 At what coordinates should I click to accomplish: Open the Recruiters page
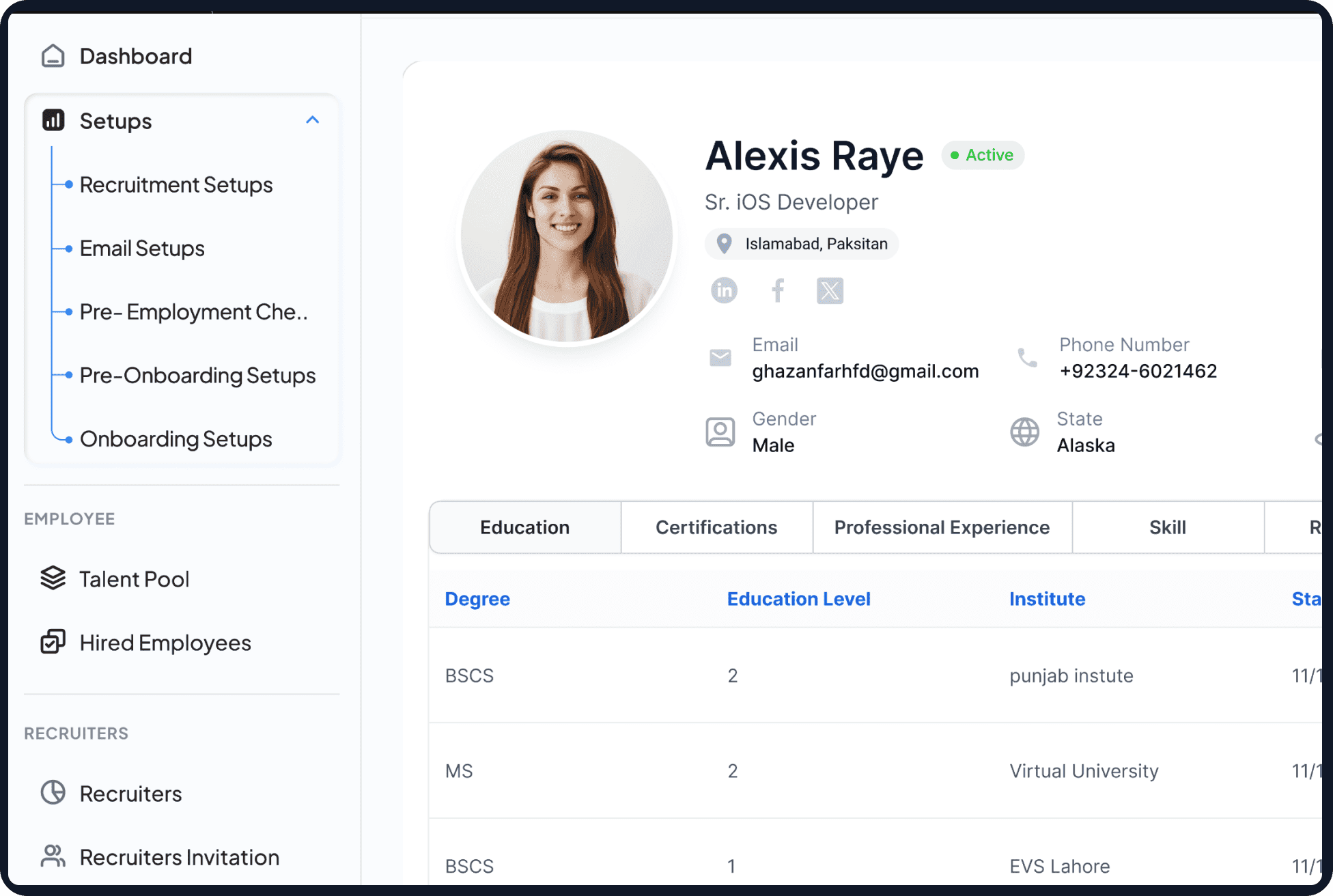click(x=130, y=793)
